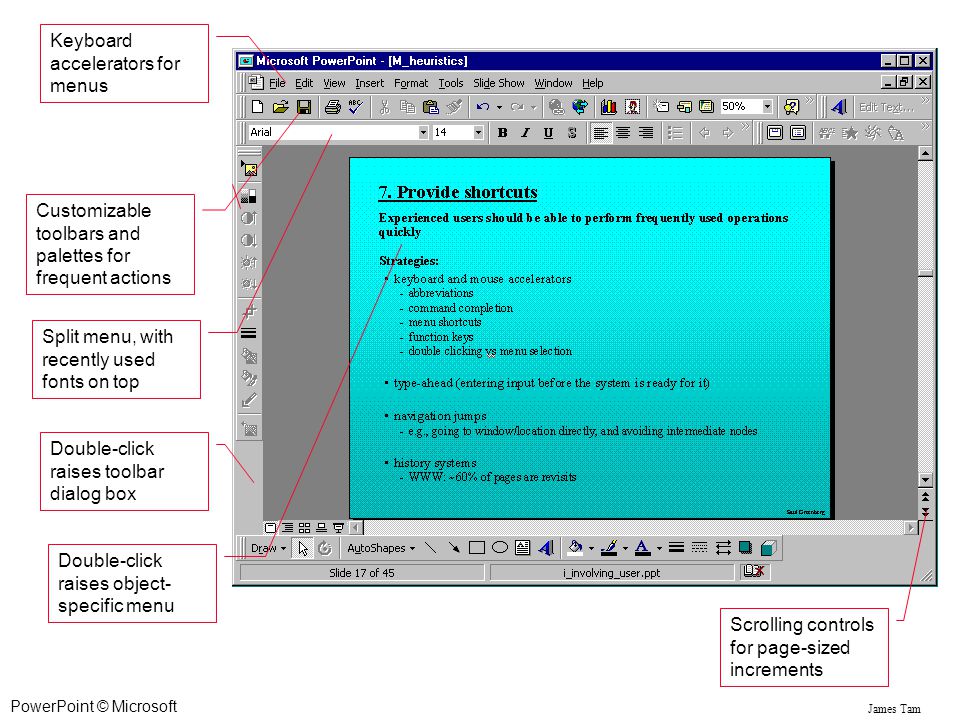Viewport: 960px width, 720px height.
Task: Open the File menu
Action: click(x=277, y=83)
